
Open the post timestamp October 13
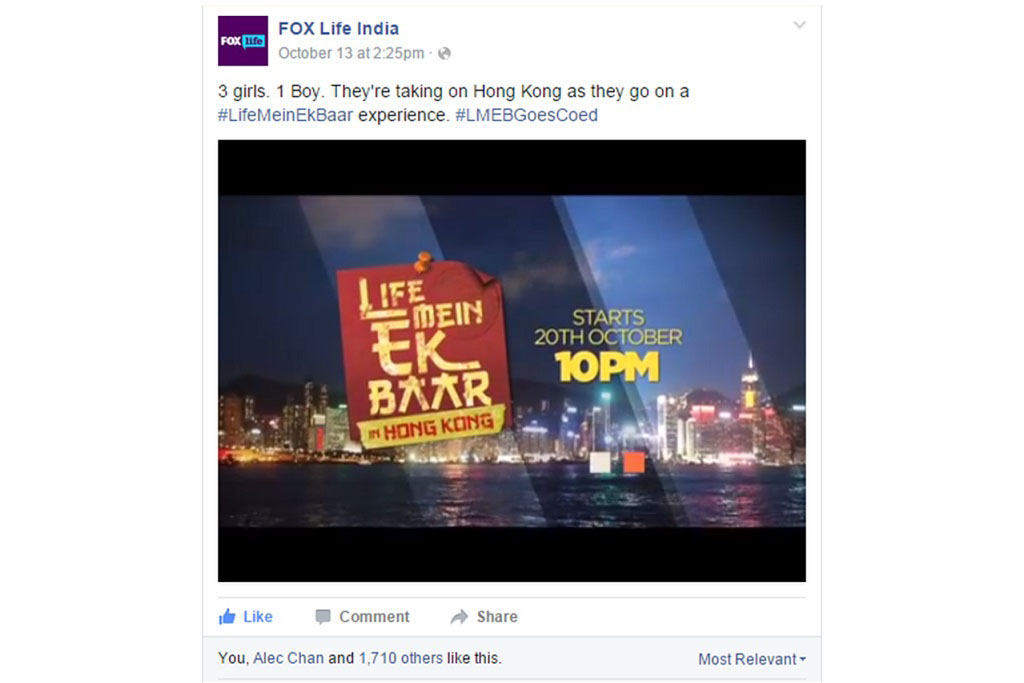click(351, 53)
